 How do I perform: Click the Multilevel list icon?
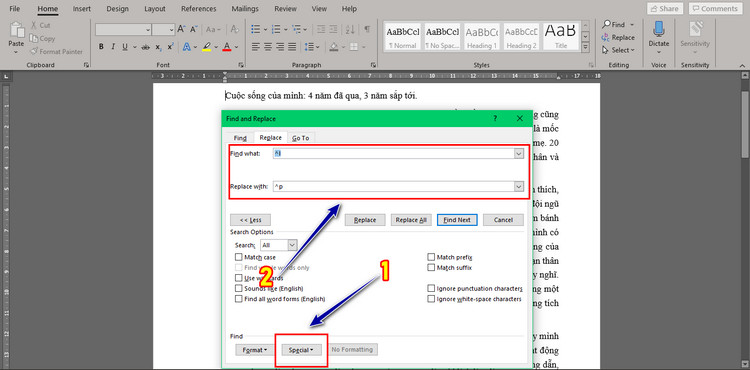pyautogui.click(x=296, y=29)
